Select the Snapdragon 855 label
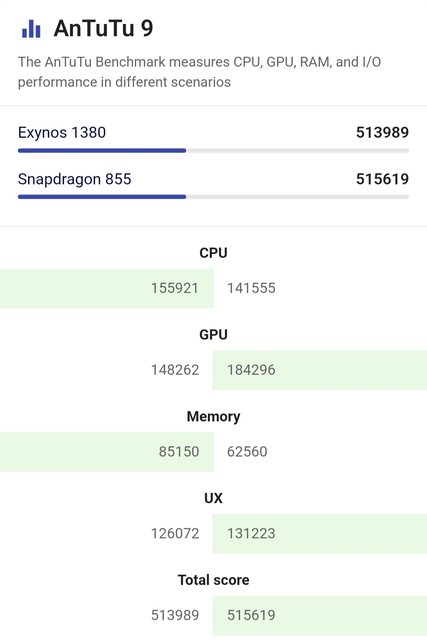Viewport: 427px width, 640px height. tap(74, 179)
